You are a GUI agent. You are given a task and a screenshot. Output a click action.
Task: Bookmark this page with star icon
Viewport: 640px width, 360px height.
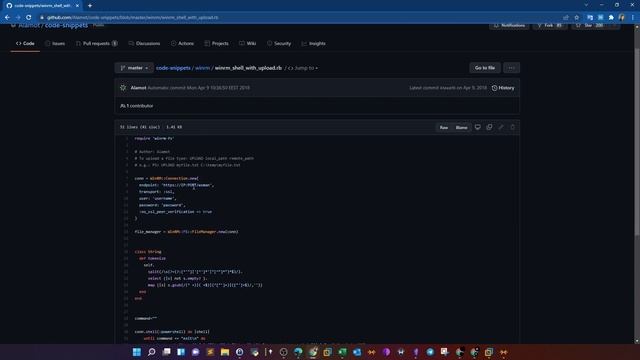(576, 18)
